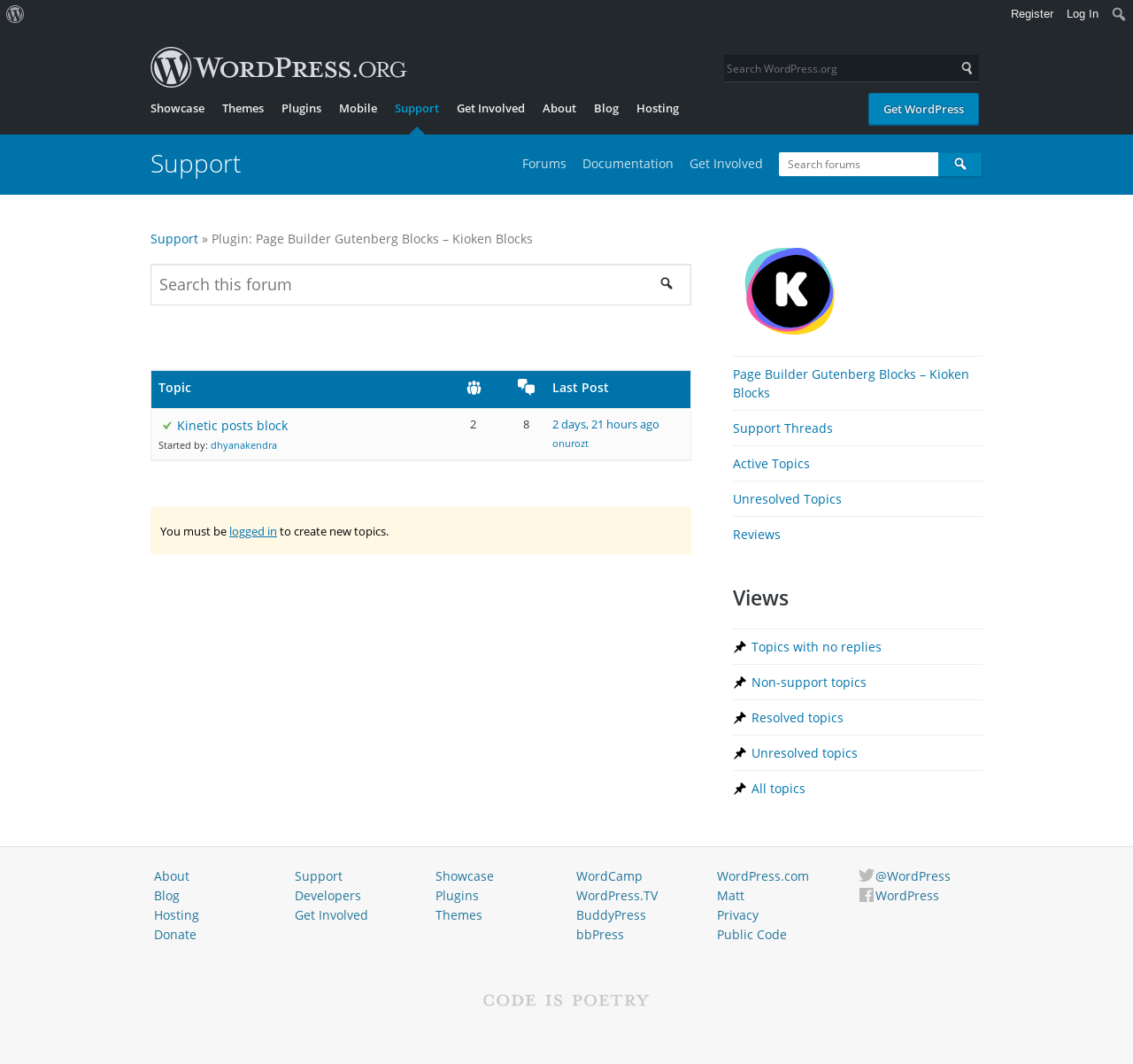Open Unresolved Topics in the plugin sidebar
The height and width of the screenshot is (1064, 1133).
[787, 499]
